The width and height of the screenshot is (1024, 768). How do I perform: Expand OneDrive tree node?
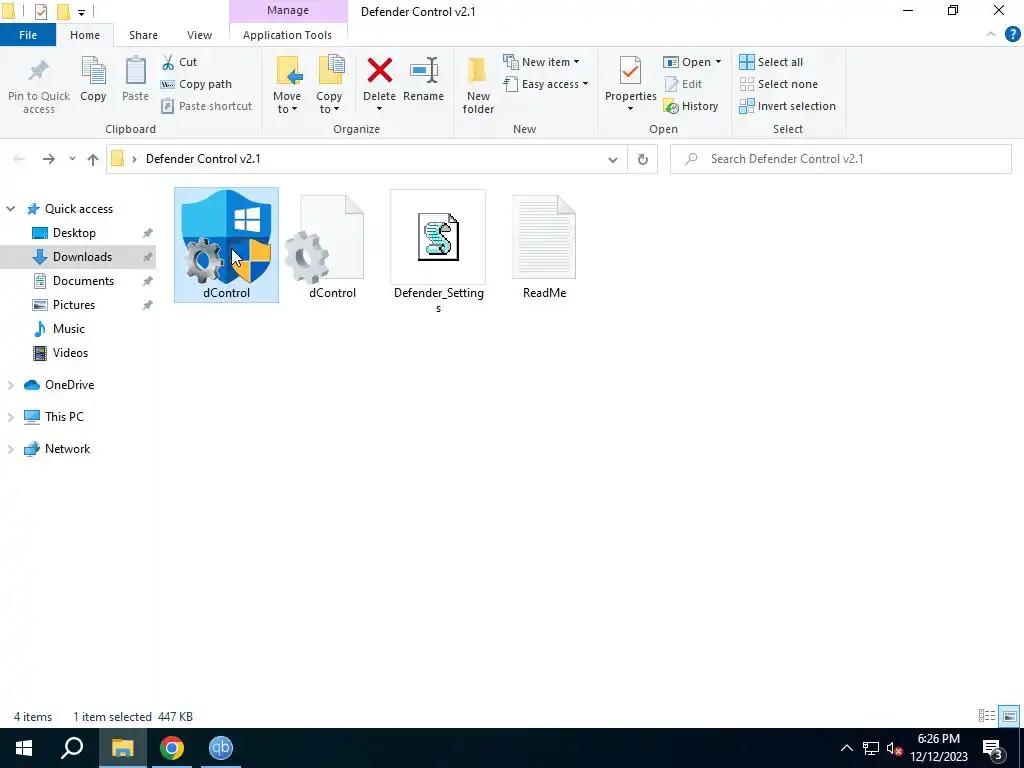coord(10,385)
